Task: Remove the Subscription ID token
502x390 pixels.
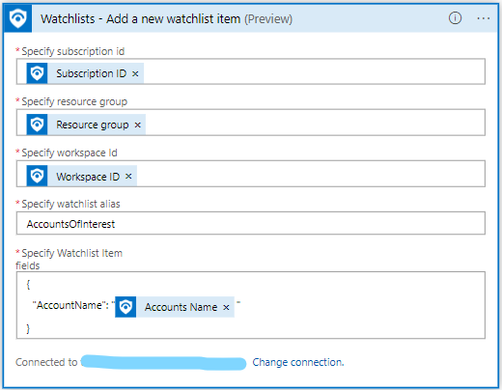Action: coord(135,74)
